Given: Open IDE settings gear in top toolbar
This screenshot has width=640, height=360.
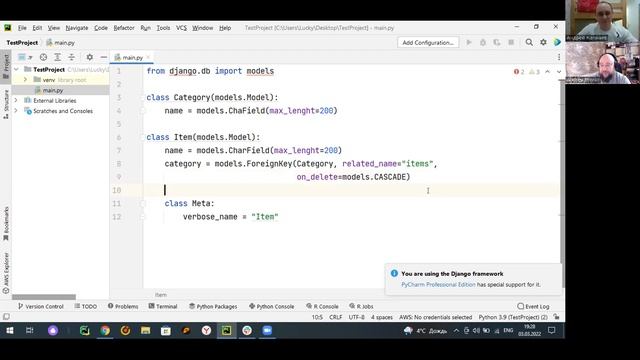Looking at the screenshot, I should point(543,42).
